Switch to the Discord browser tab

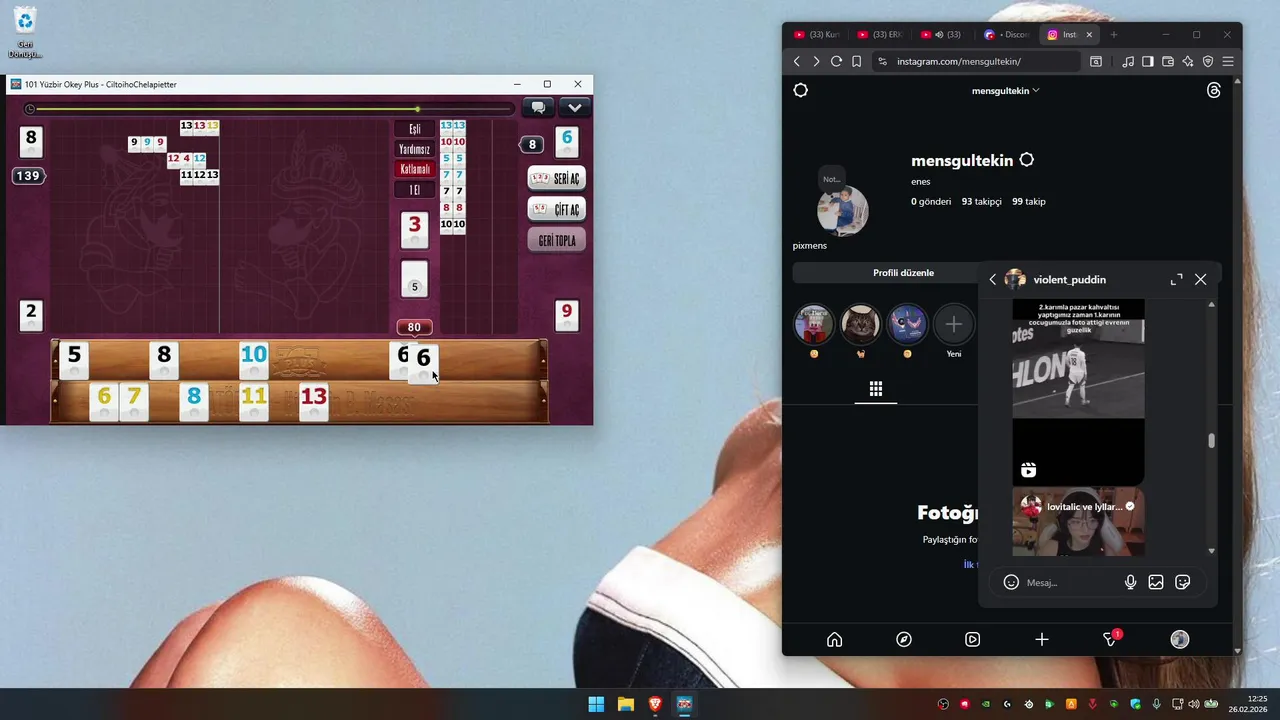[x=1006, y=34]
